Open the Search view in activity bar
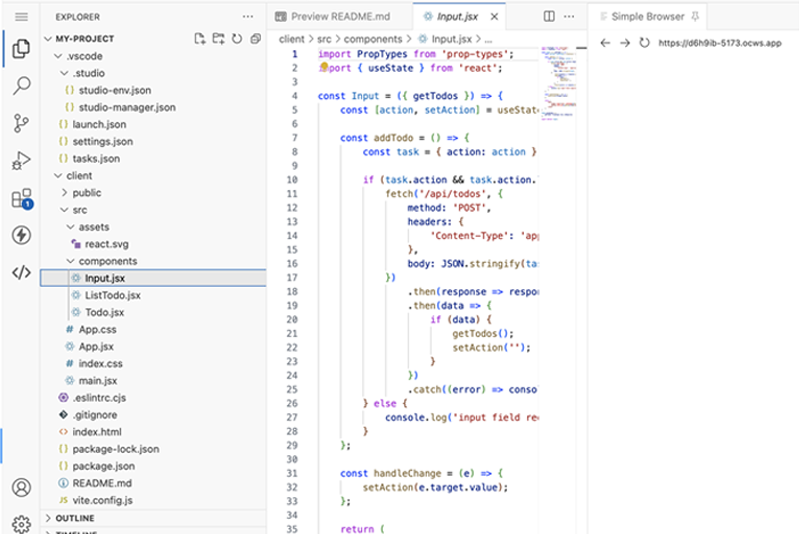This screenshot has height=534, width=800. (x=21, y=85)
